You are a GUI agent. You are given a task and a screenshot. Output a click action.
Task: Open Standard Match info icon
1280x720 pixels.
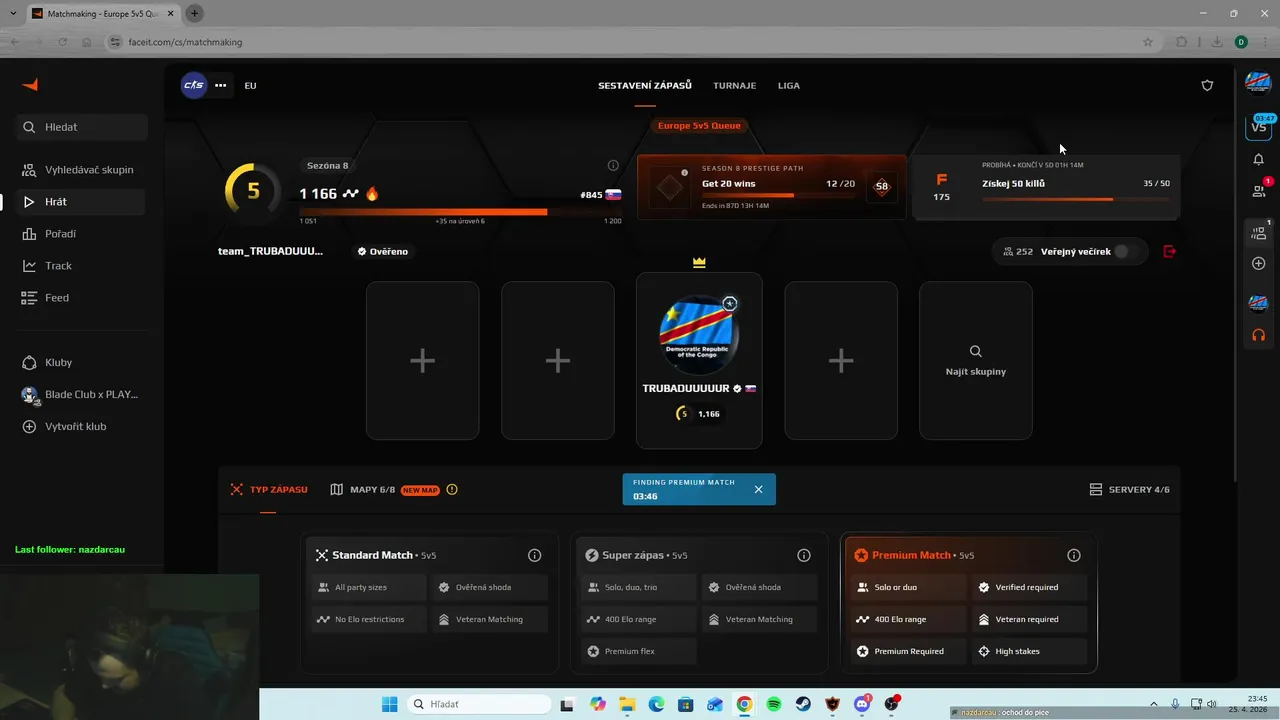point(534,555)
